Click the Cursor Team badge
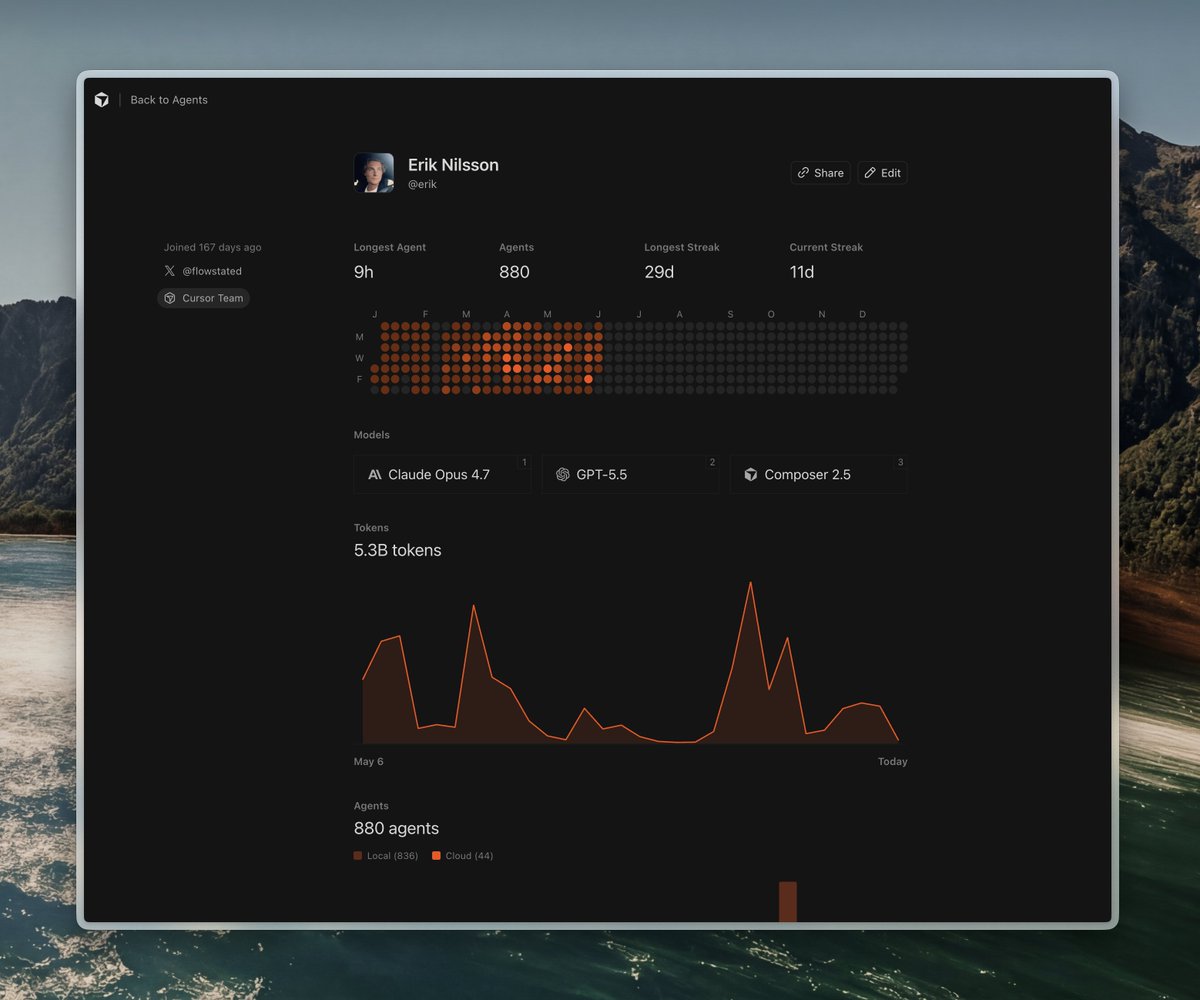Screen dimensions: 1200x1000 (203, 298)
